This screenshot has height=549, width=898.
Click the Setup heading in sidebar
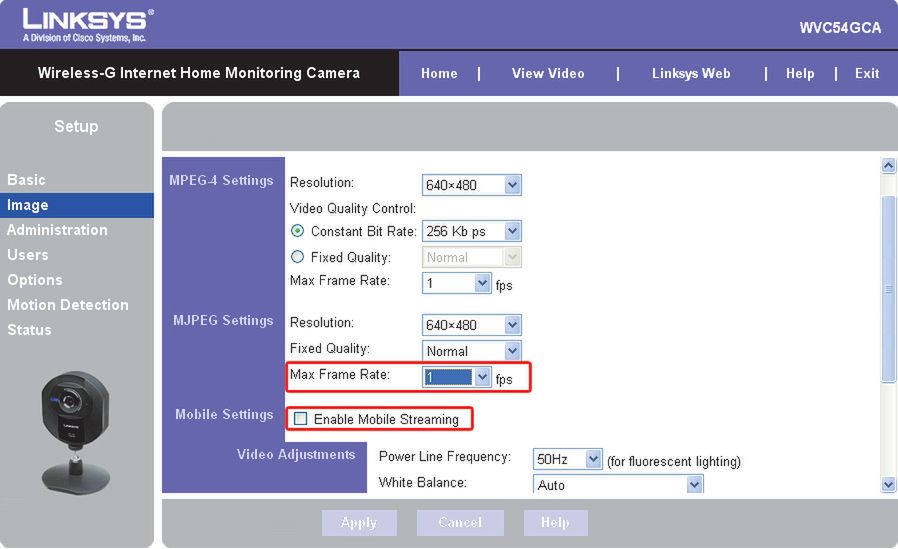pos(76,127)
